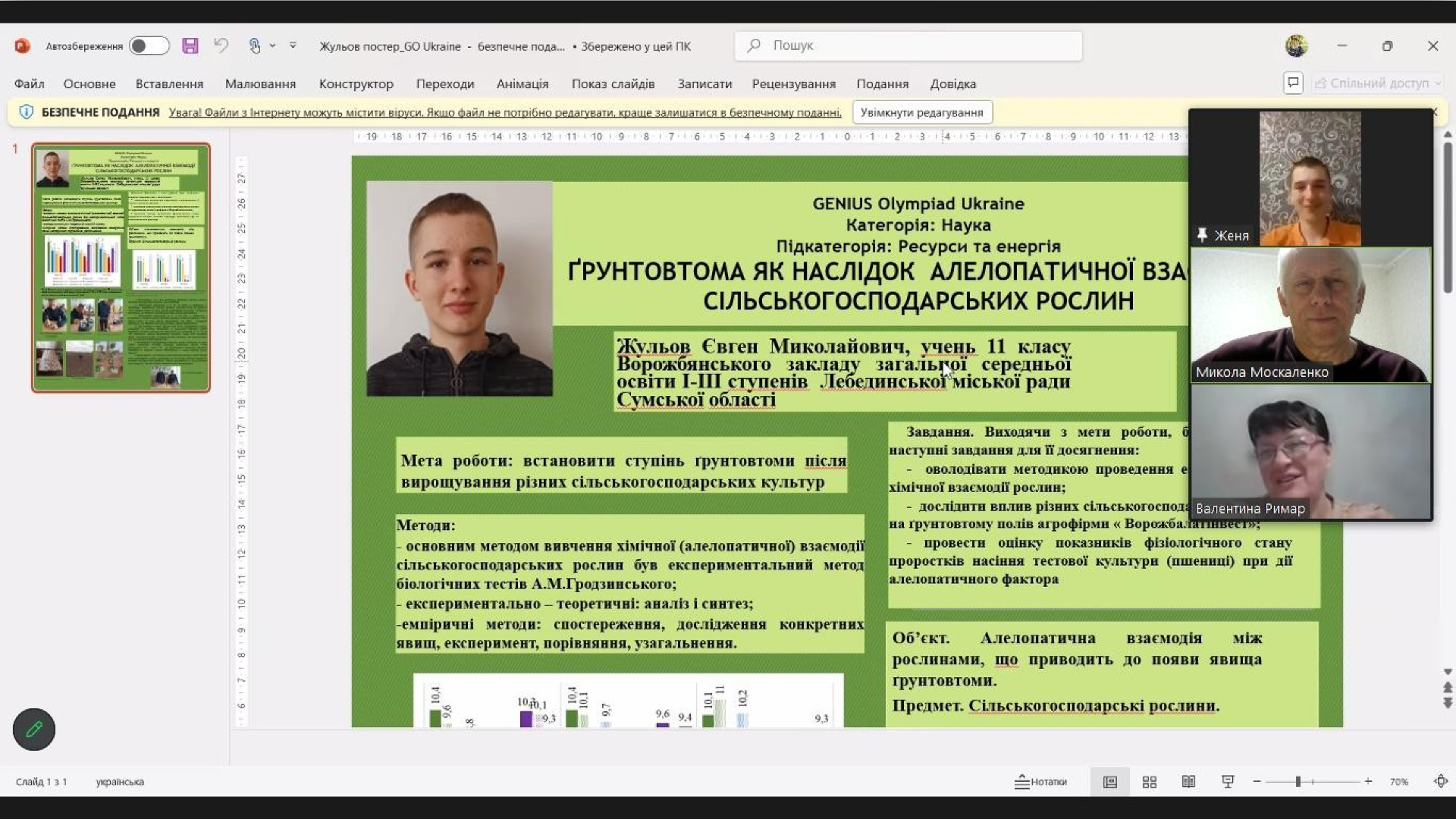
Task: Click the comments speech bubble icon
Action: point(1293,83)
